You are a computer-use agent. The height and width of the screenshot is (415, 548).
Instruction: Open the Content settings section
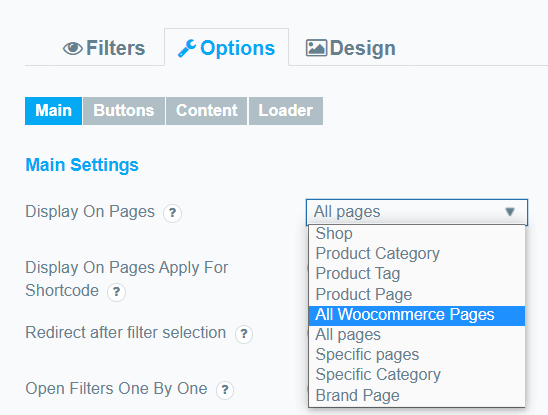207,111
